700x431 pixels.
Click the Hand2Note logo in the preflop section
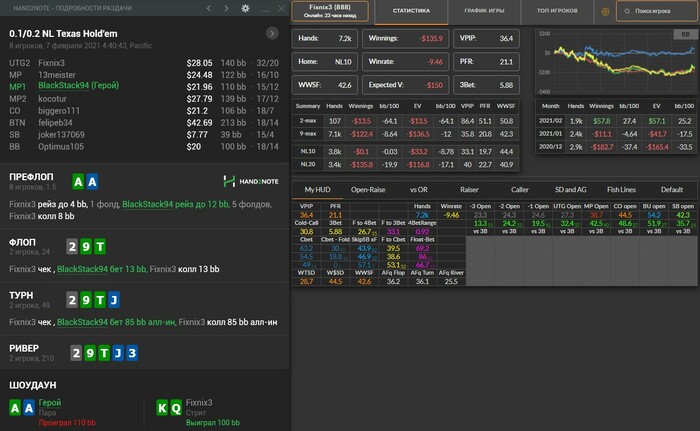[251, 181]
